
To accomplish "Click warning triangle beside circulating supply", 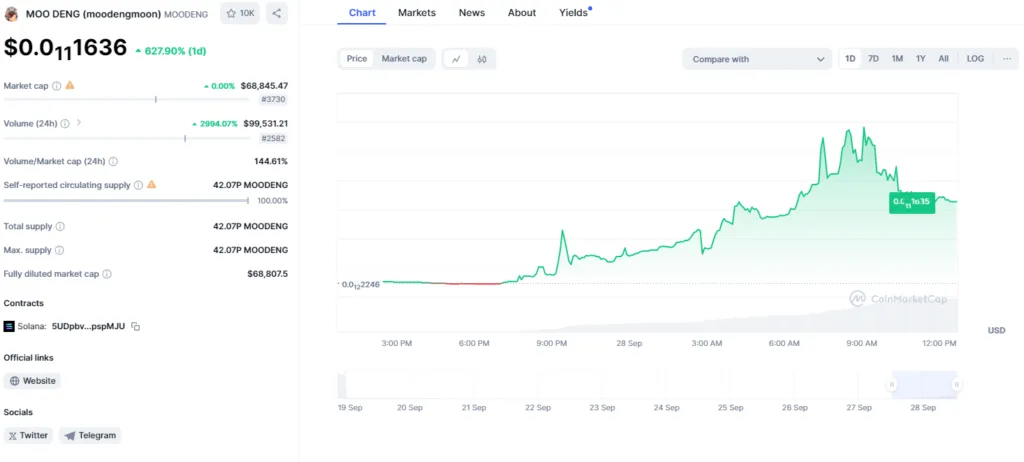I will 152,184.
